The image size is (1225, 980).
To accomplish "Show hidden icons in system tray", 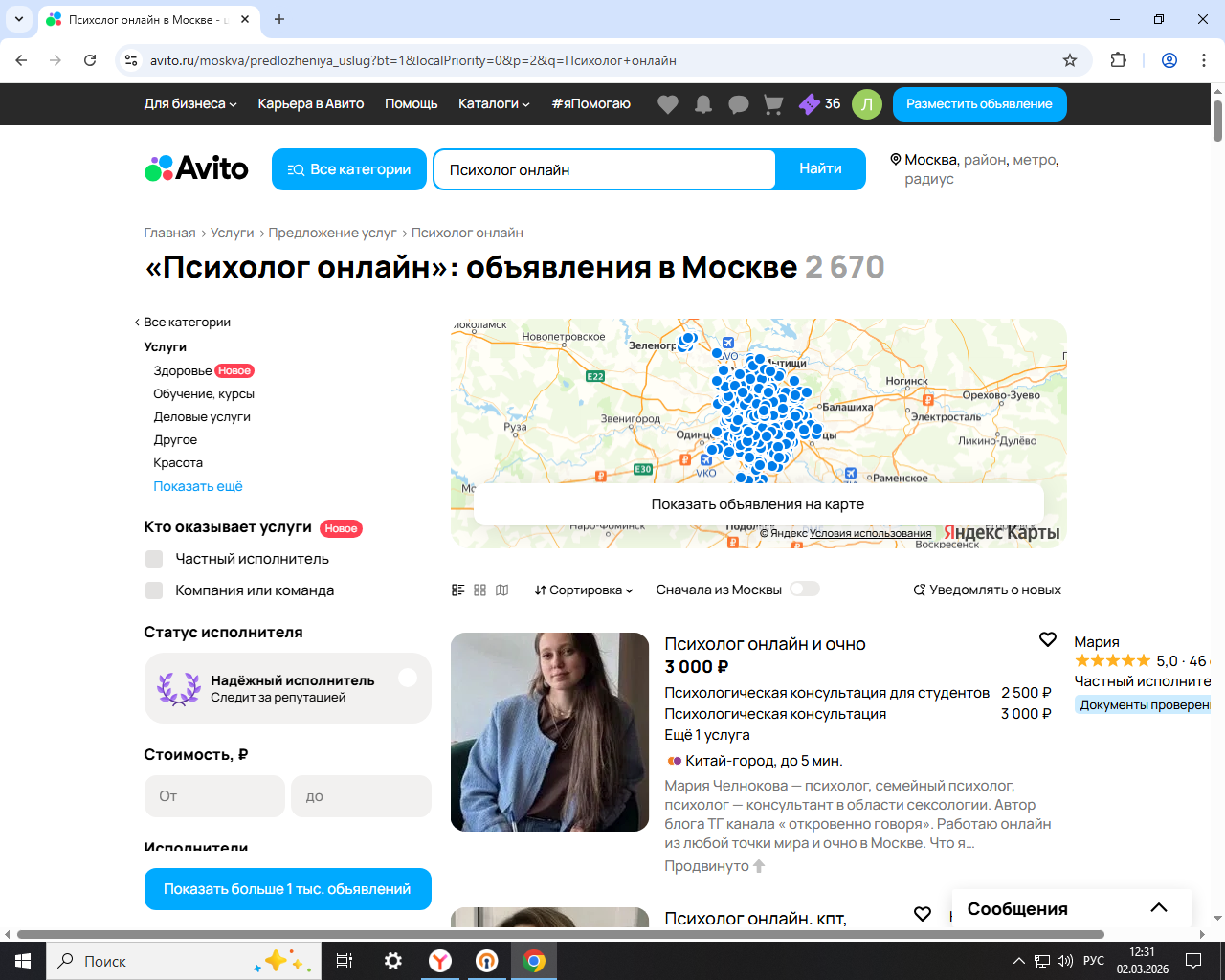I will tap(1018, 961).
